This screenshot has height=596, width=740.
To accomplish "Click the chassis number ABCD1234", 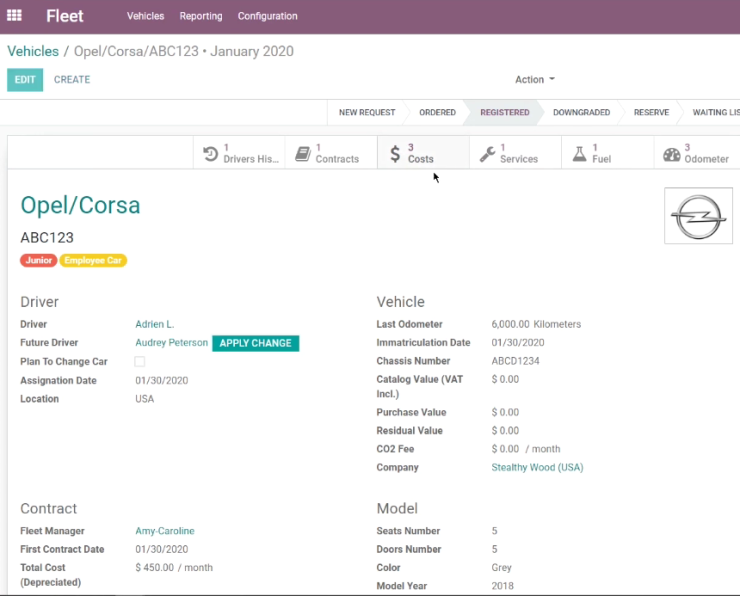I will pos(515,361).
